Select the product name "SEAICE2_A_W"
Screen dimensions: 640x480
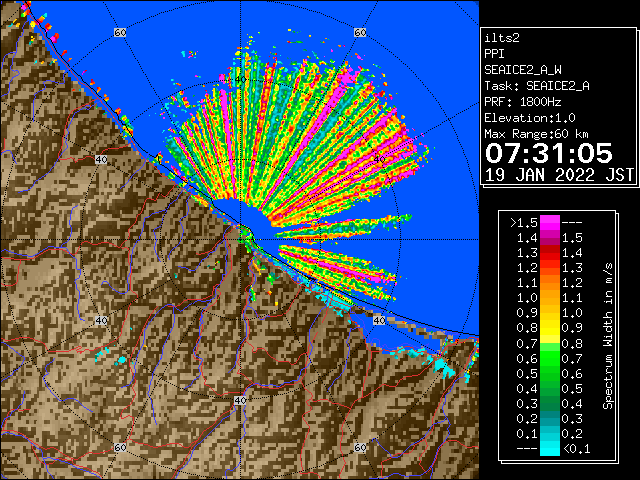pos(523,70)
